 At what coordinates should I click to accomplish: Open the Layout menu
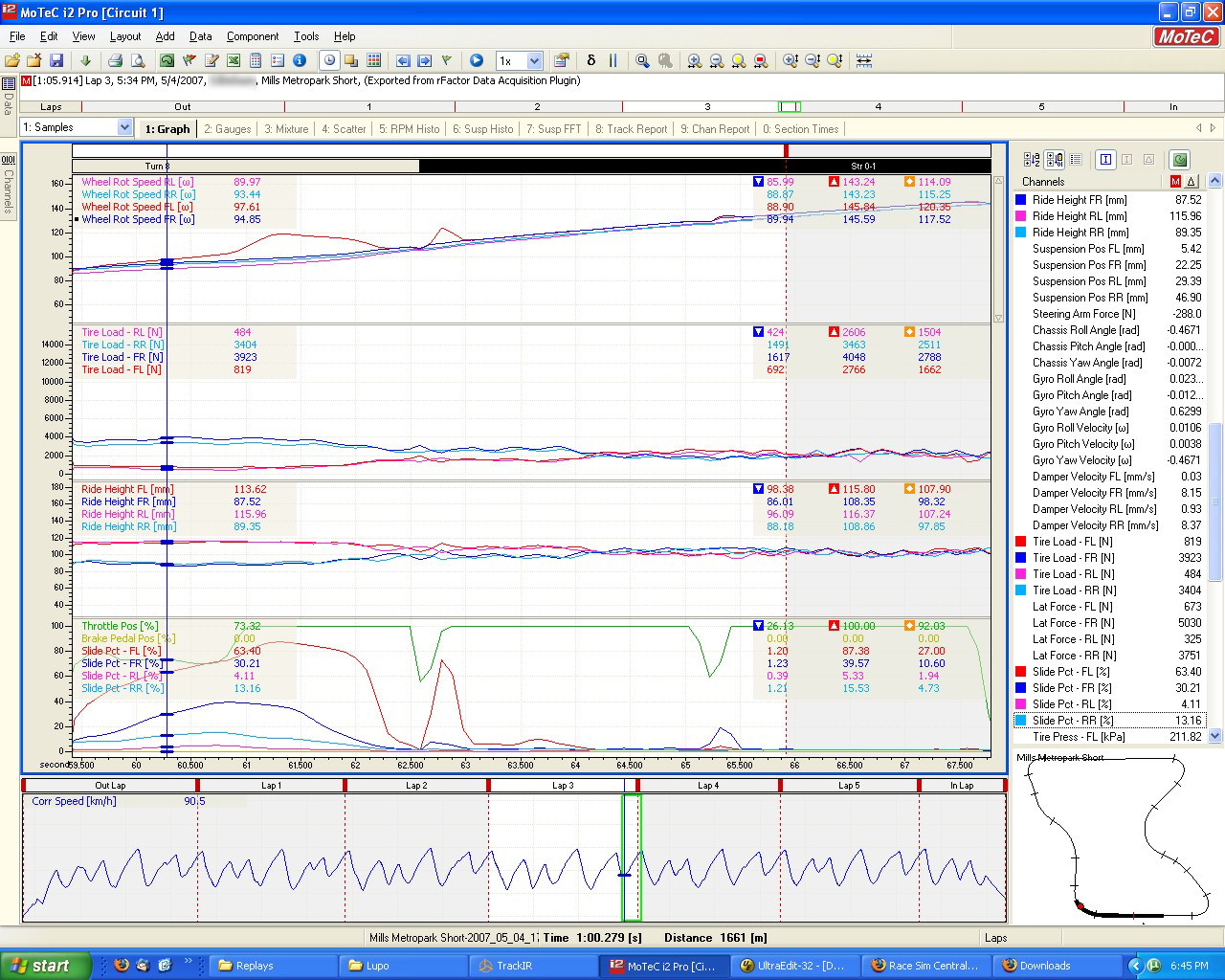click(x=125, y=36)
